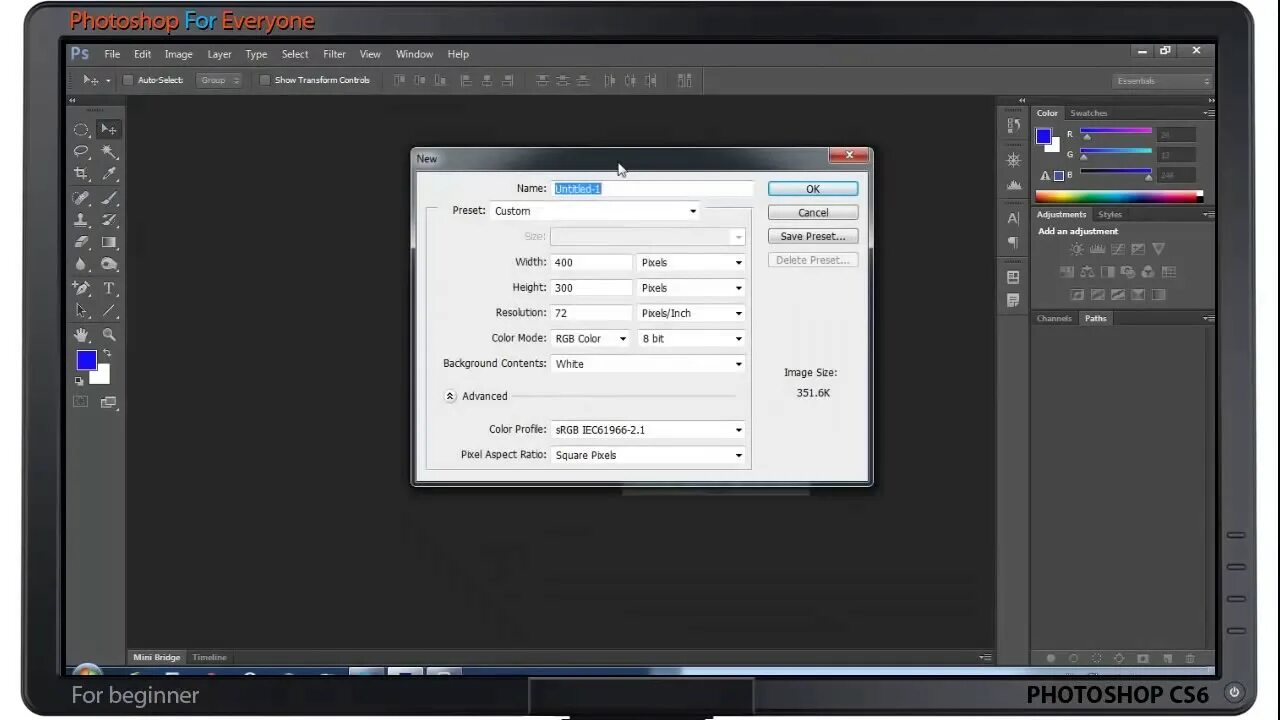Collapse the Advanced section
Viewport: 1280px width, 720px height.
[450, 396]
